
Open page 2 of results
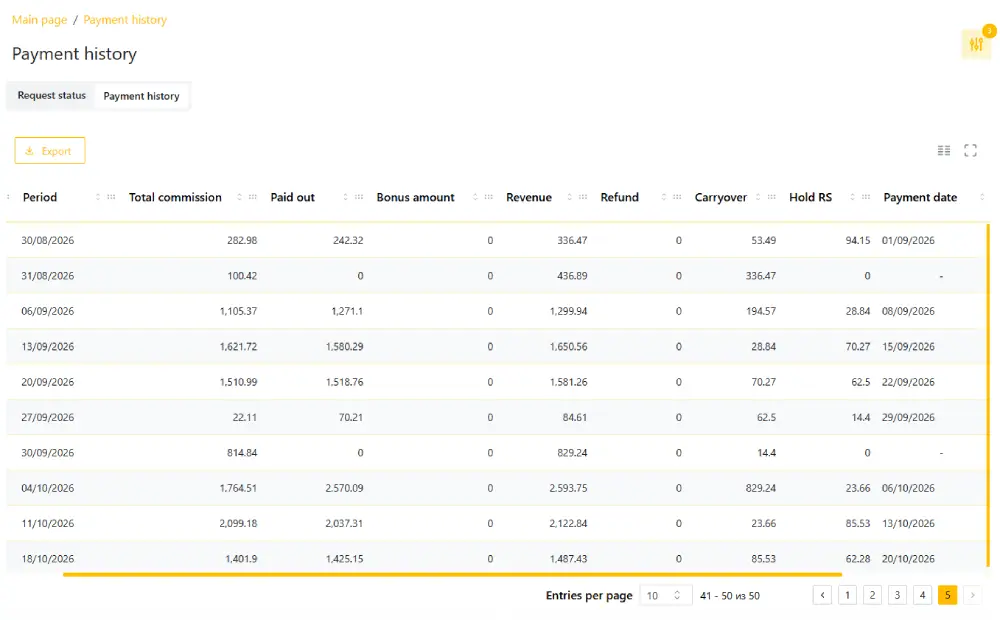pos(872,595)
